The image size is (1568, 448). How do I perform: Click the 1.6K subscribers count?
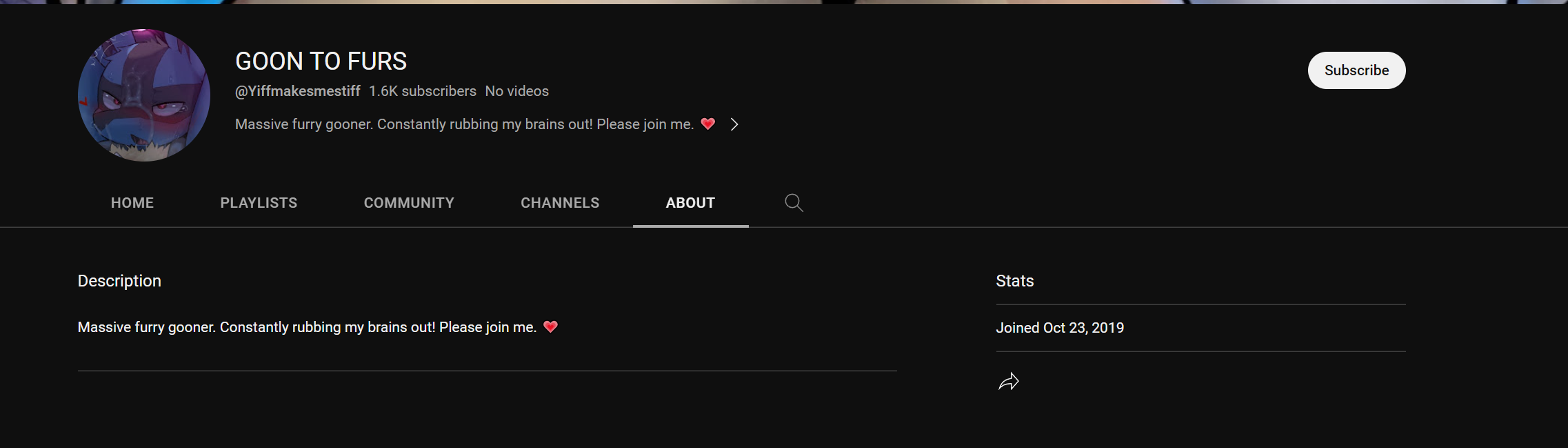click(422, 91)
